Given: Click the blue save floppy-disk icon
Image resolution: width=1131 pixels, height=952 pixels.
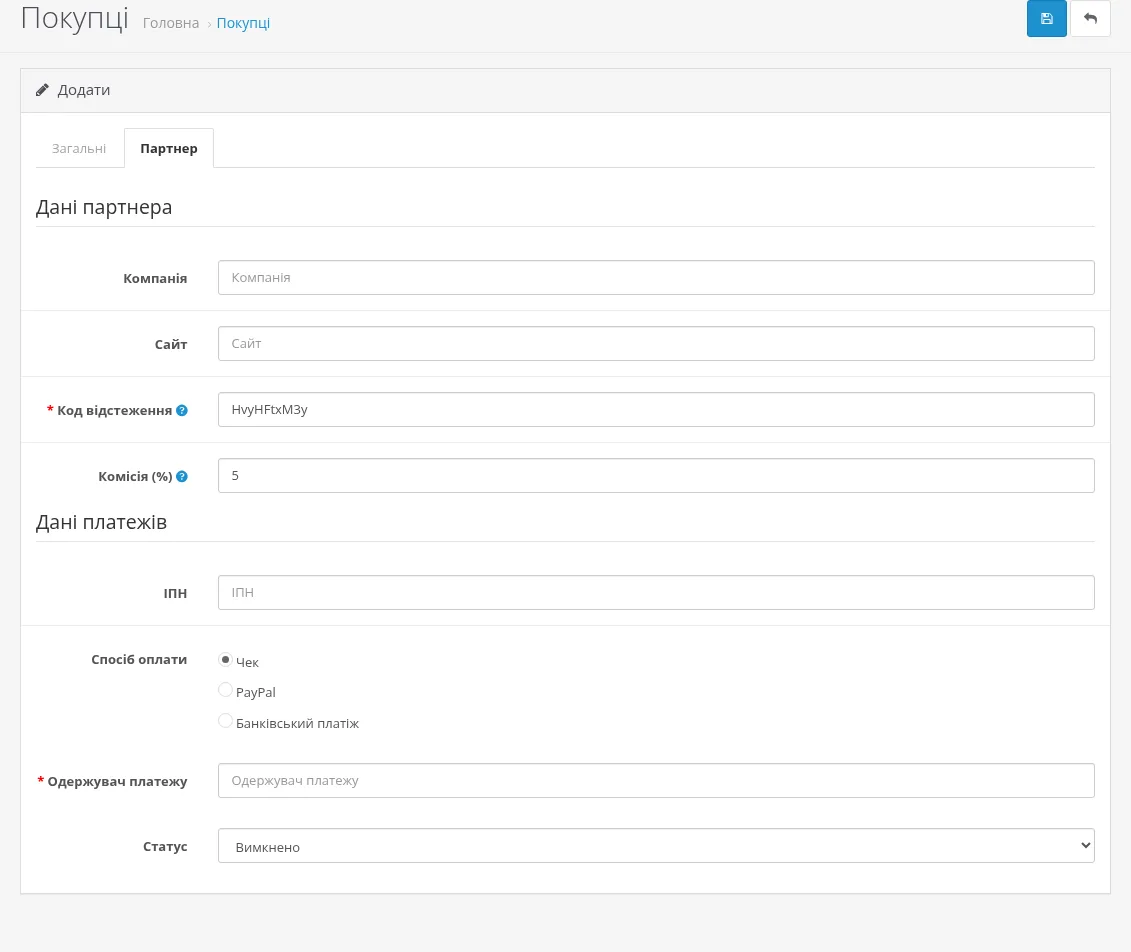Looking at the screenshot, I should pyautogui.click(x=1046, y=19).
